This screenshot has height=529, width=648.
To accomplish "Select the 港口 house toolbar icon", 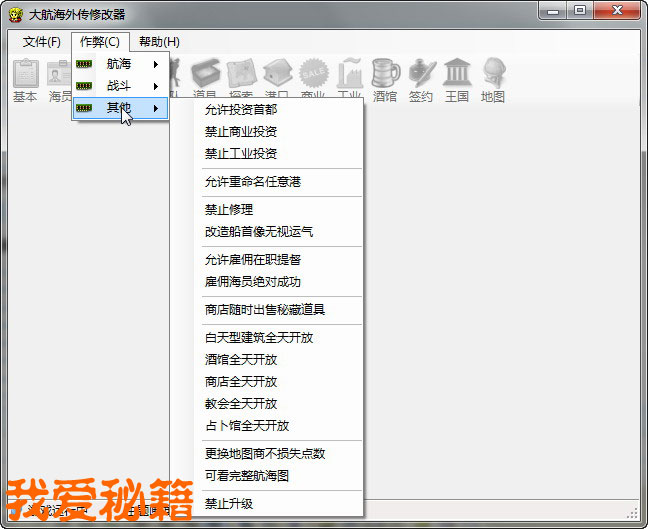I will pyautogui.click(x=277, y=79).
